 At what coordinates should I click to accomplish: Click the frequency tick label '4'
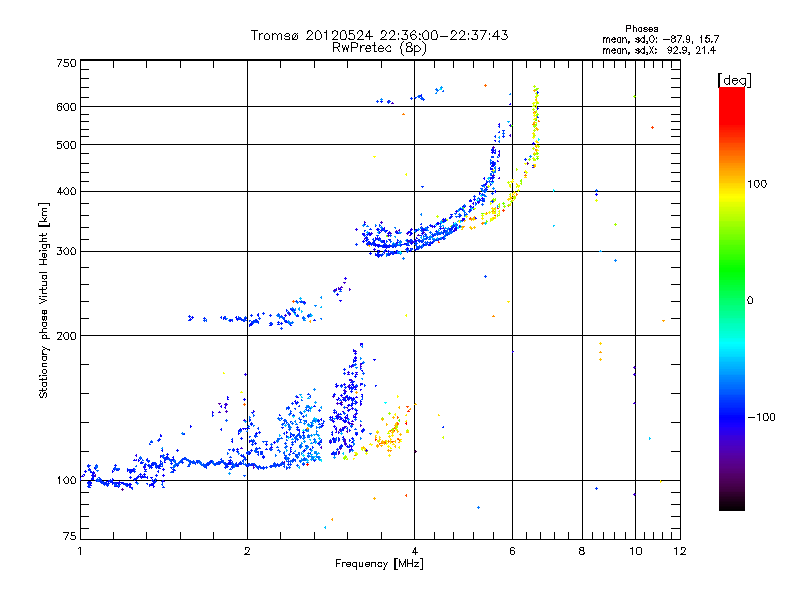click(414, 551)
